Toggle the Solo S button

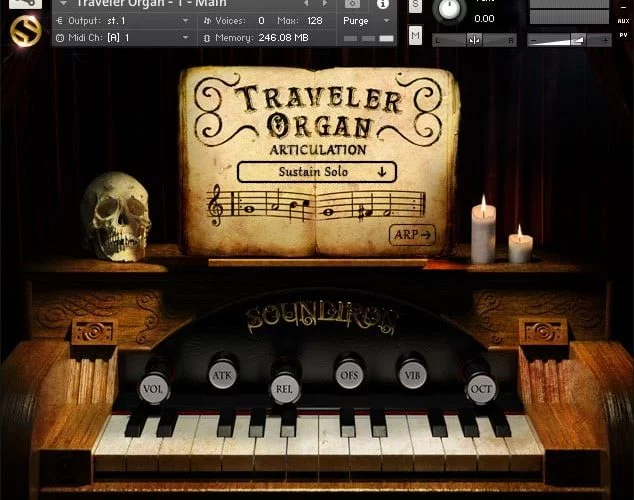pos(415,6)
